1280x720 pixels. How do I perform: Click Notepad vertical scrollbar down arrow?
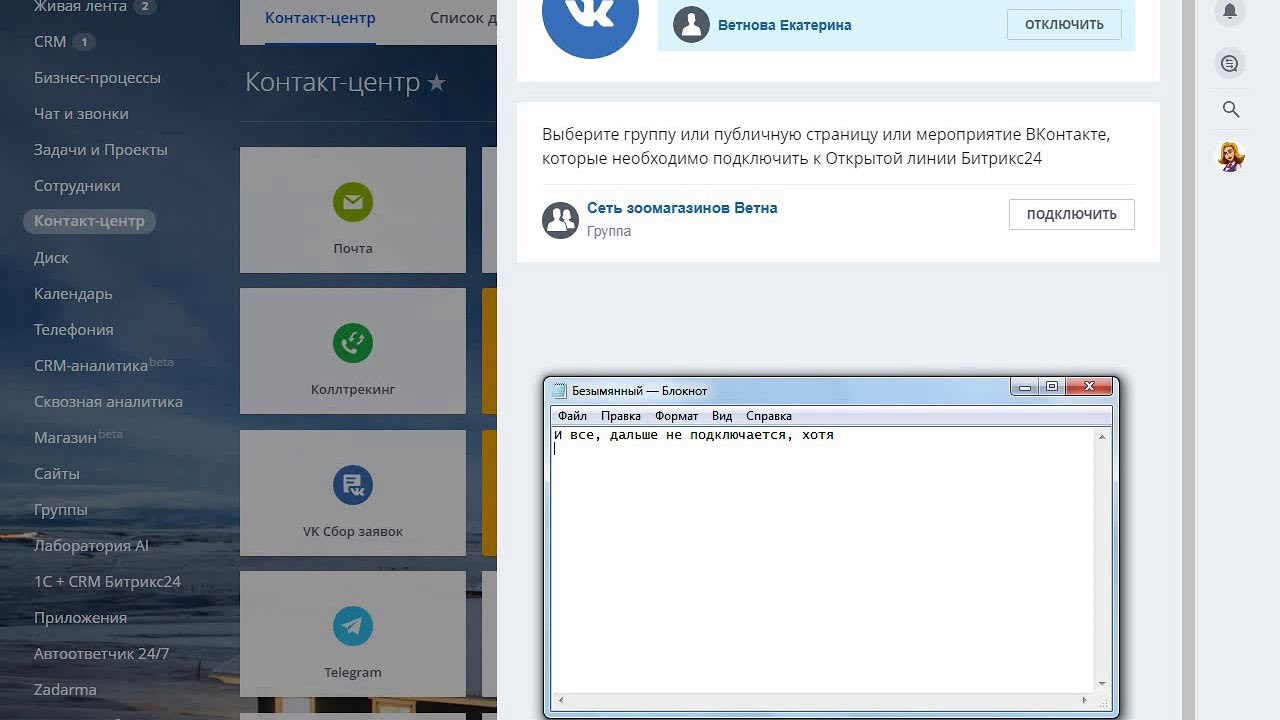coord(1102,684)
